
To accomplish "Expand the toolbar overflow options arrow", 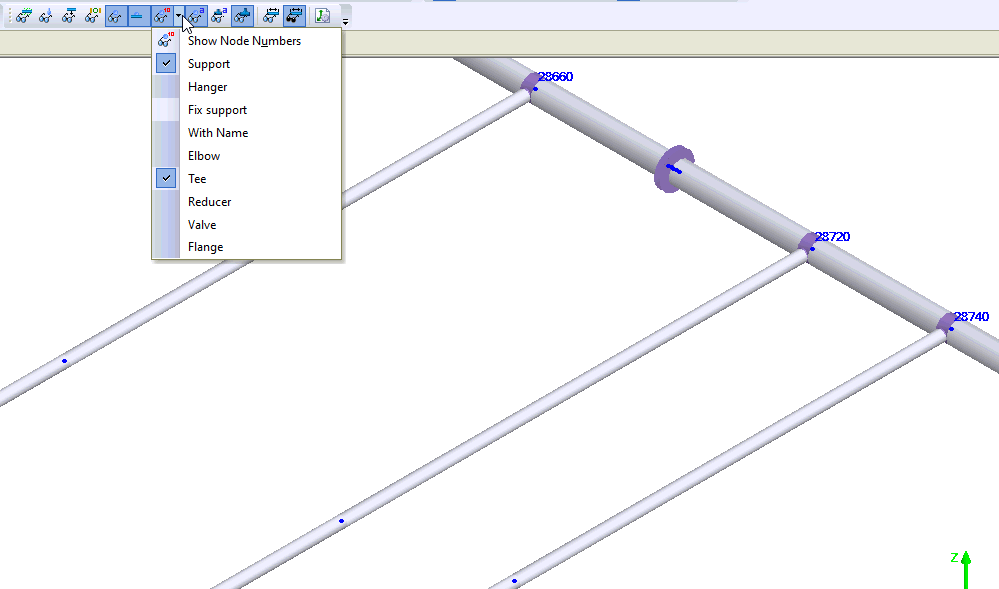I will pos(345,20).
